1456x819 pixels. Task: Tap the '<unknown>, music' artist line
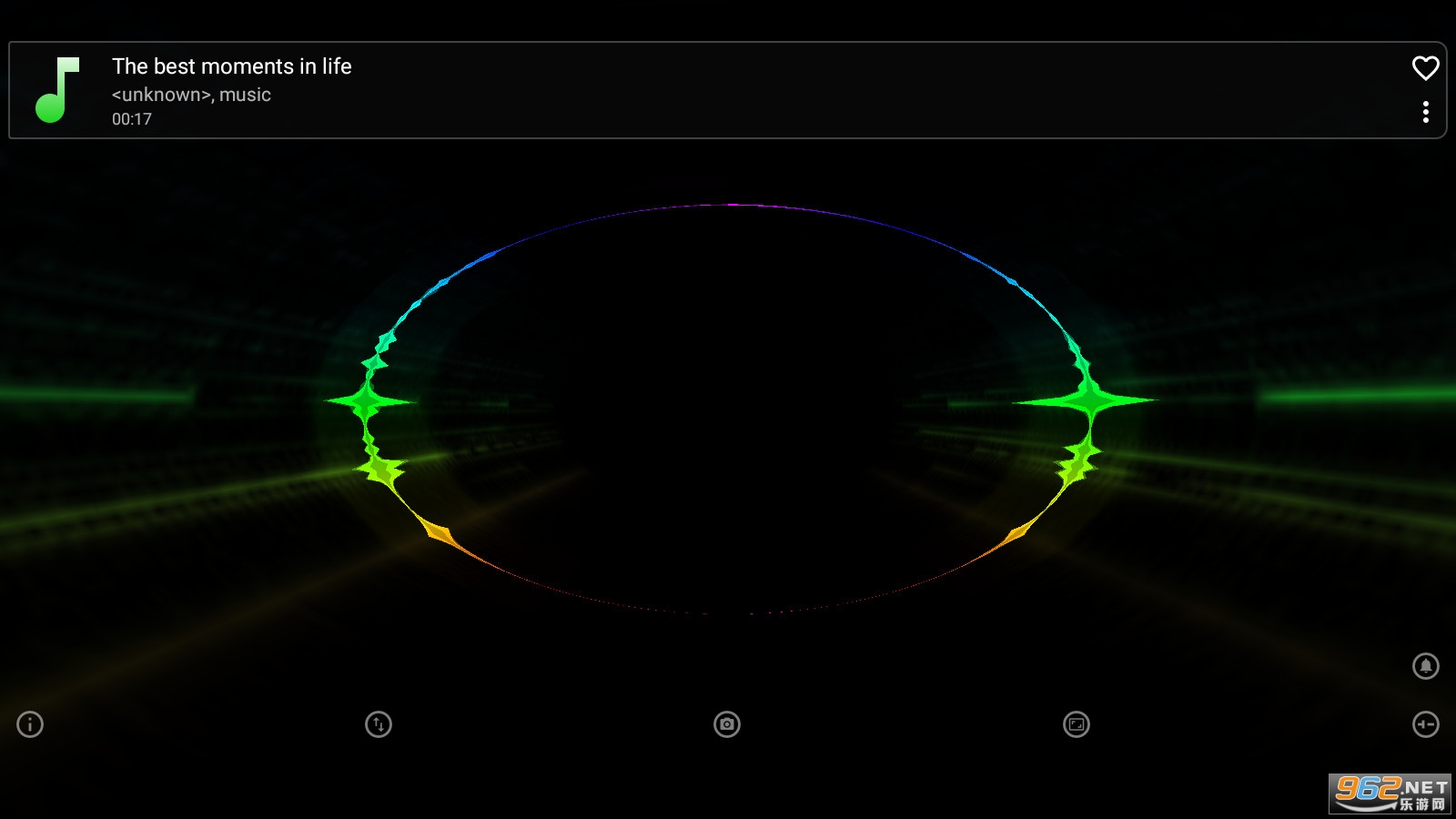point(191,95)
